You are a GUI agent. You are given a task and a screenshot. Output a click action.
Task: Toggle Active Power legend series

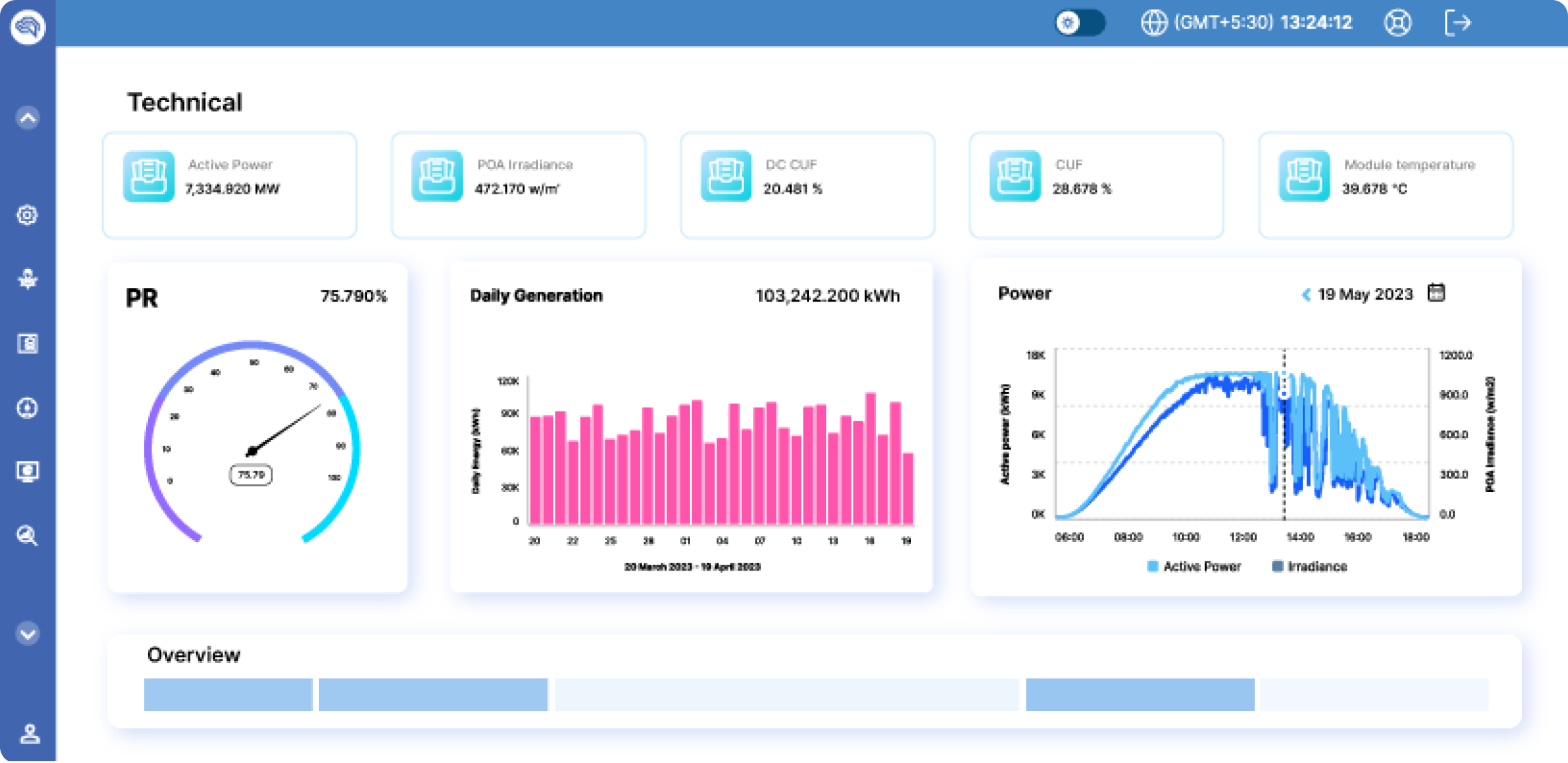(1194, 567)
